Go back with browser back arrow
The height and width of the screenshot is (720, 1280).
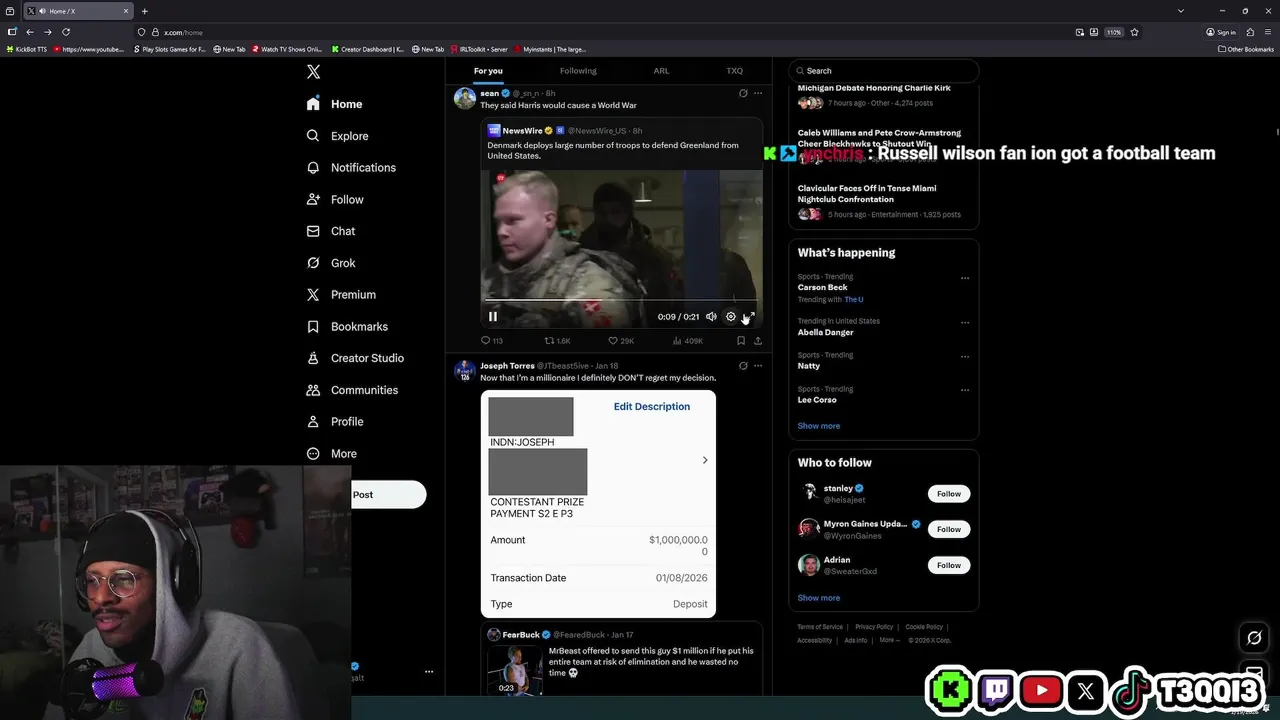(29, 32)
